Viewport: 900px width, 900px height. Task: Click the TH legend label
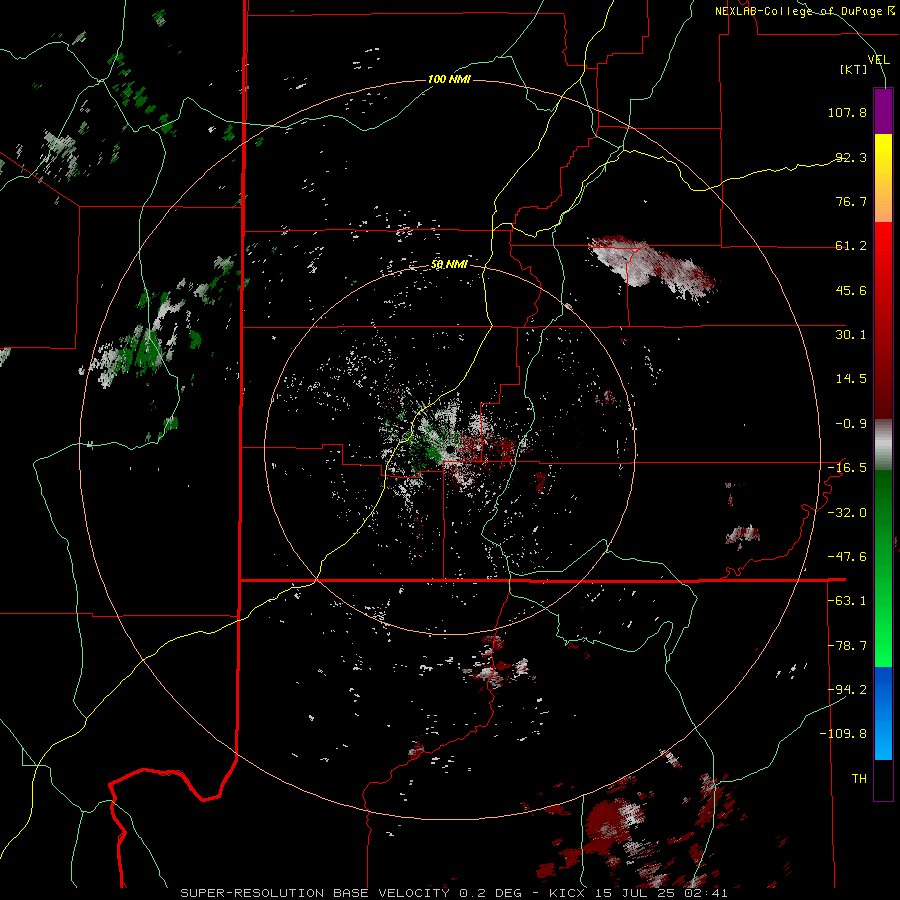point(859,779)
